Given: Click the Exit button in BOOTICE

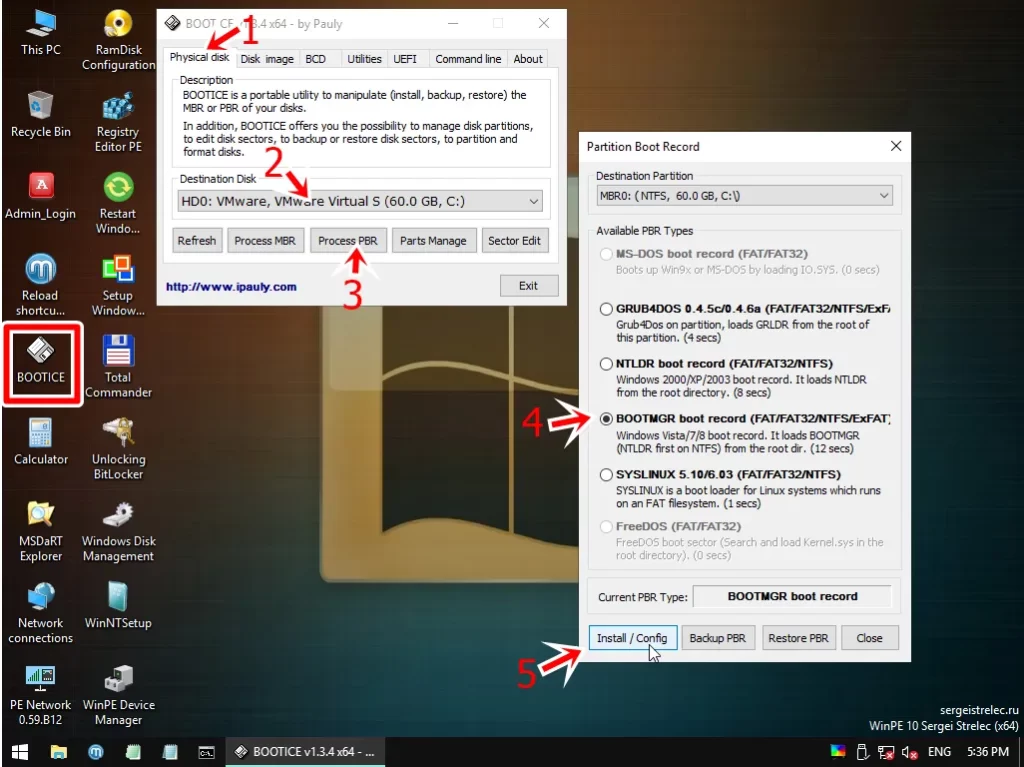Looking at the screenshot, I should click(528, 286).
